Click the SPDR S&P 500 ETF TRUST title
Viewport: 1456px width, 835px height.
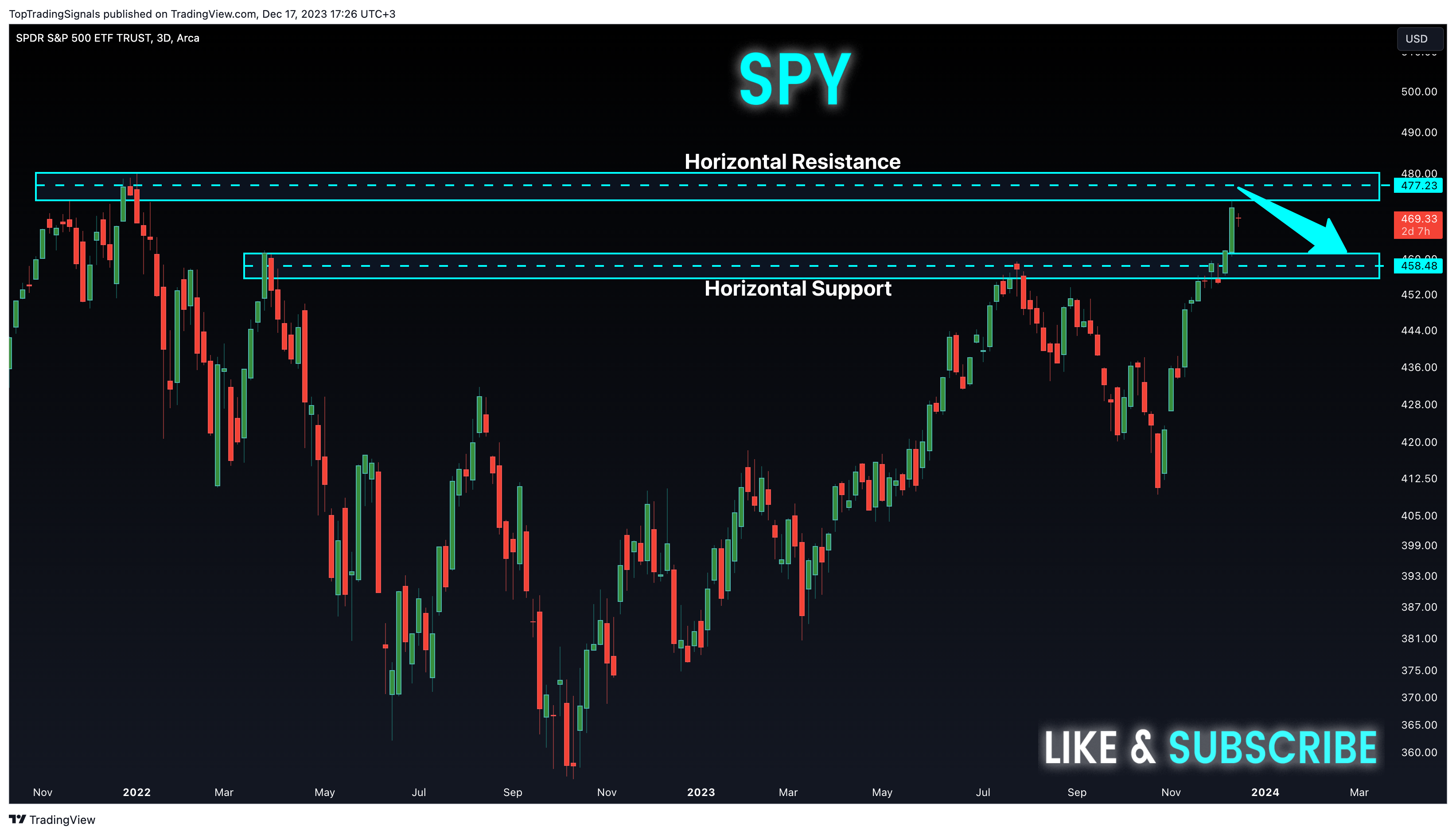pos(108,38)
